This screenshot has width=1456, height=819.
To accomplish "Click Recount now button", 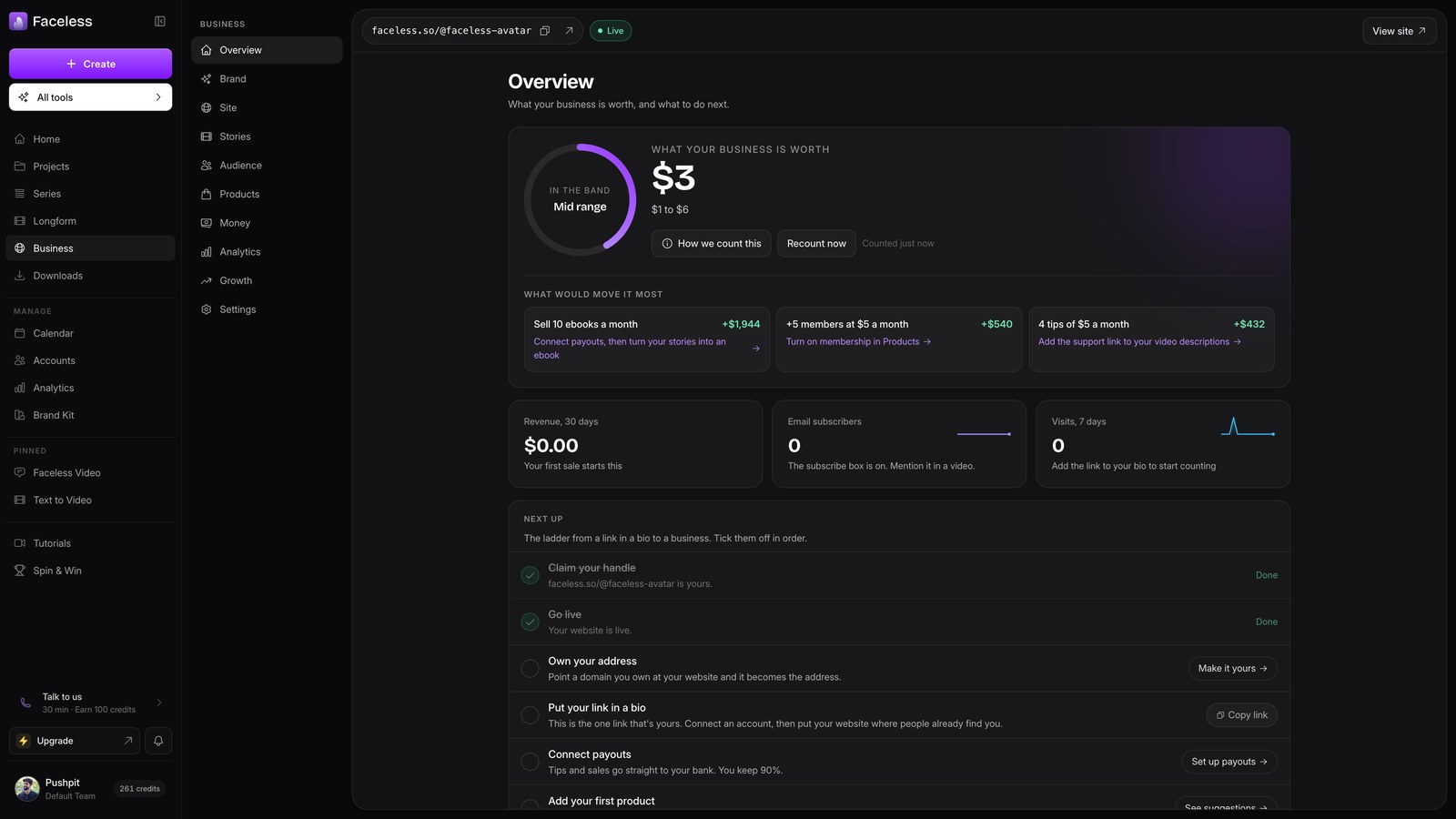I will 816,244.
